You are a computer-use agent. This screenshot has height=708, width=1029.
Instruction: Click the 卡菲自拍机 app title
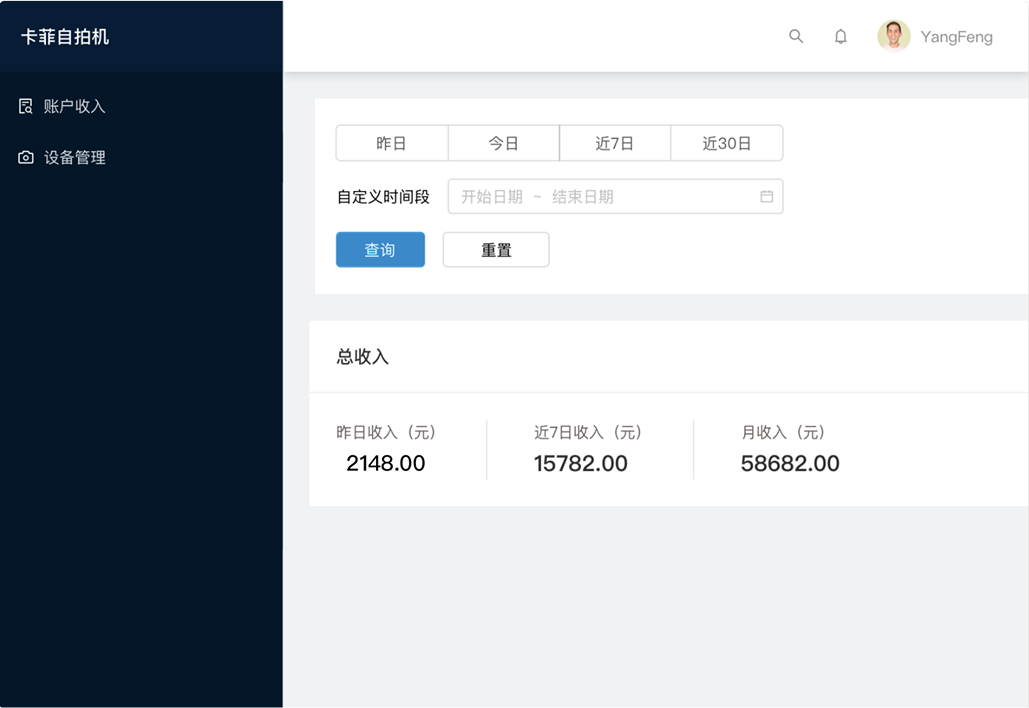[x=65, y=37]
